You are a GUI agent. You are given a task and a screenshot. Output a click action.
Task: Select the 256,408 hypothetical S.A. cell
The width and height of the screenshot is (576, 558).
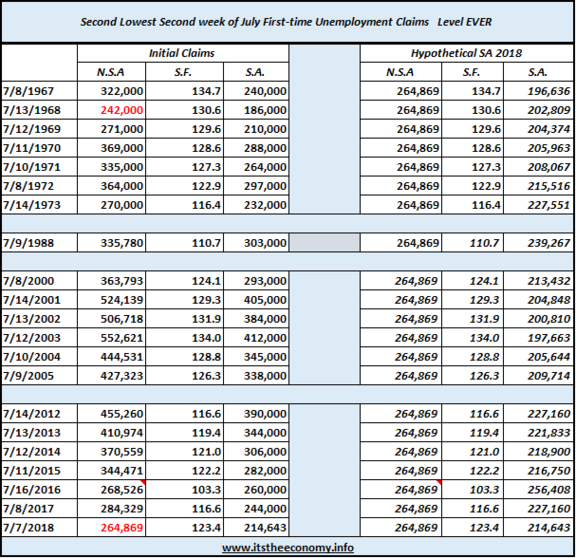[538, 489]
